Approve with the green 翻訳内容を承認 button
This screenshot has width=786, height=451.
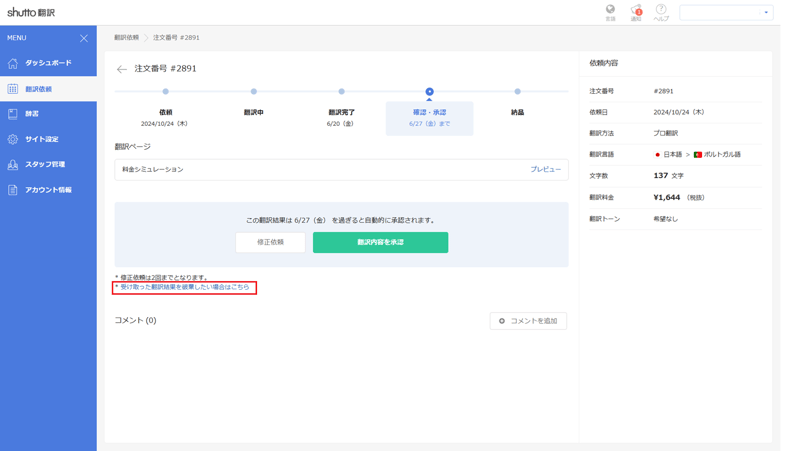(x=380, y=243)
